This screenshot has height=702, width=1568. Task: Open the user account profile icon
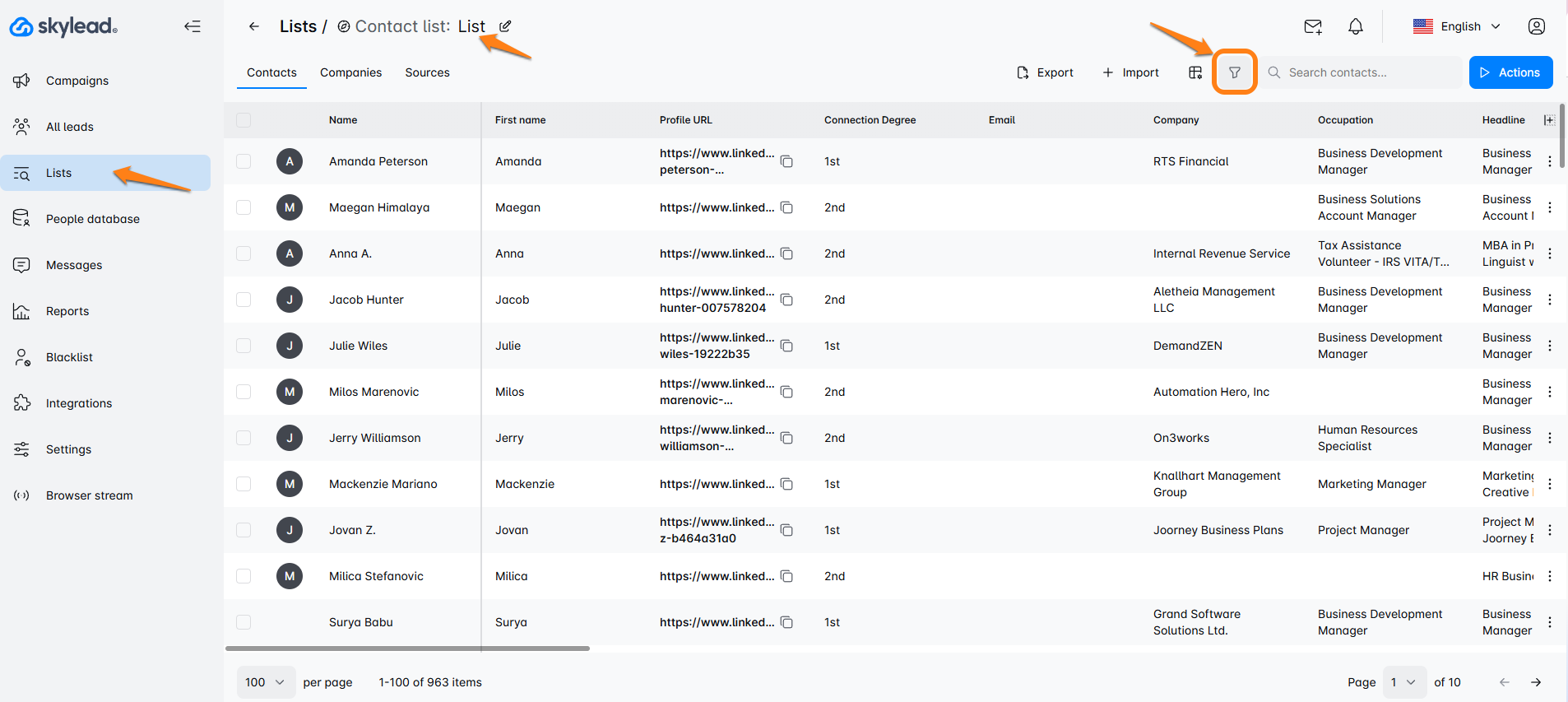tap(1537, 26)
